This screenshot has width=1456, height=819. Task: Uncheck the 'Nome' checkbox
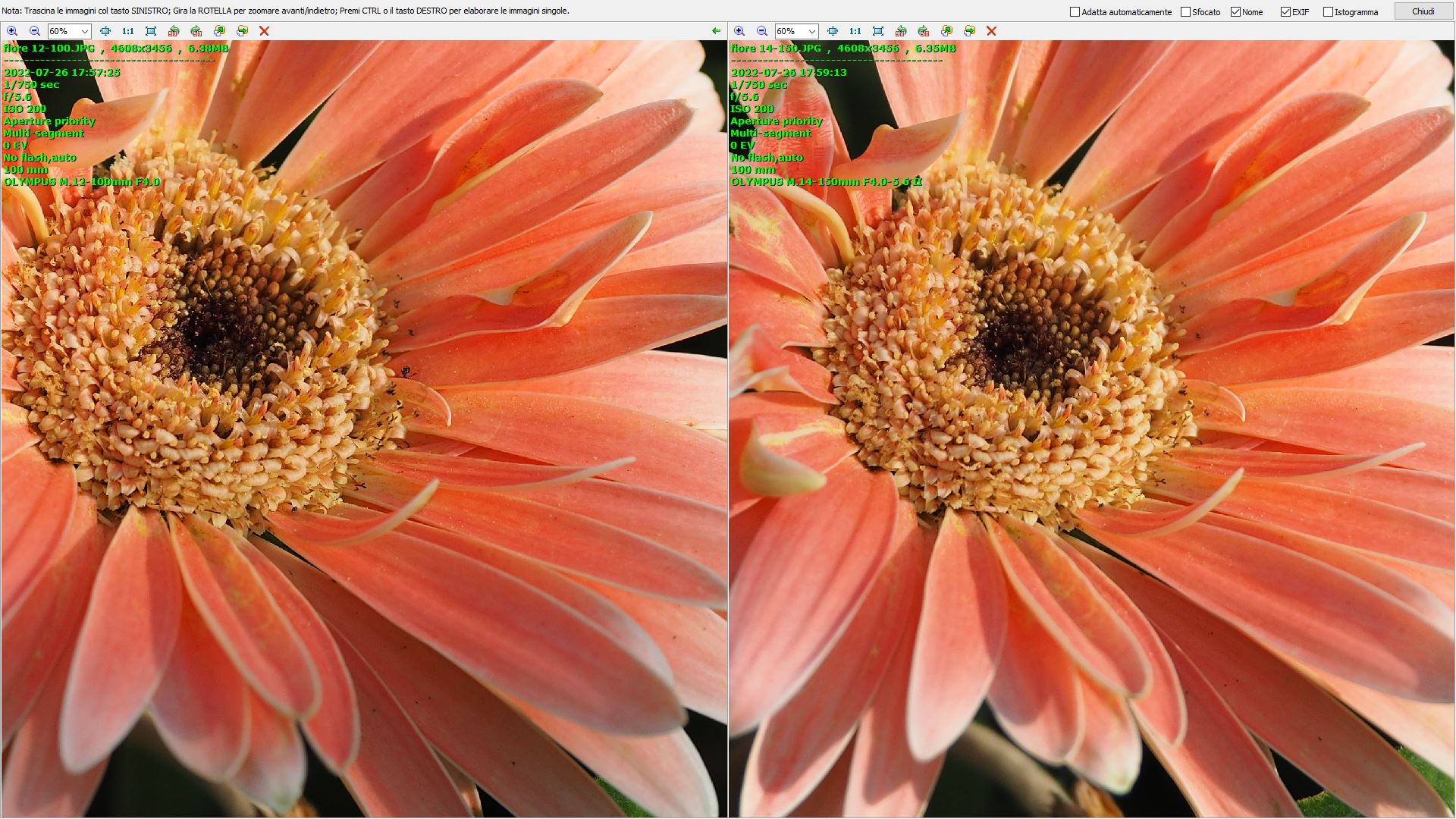coord(1235,11)
